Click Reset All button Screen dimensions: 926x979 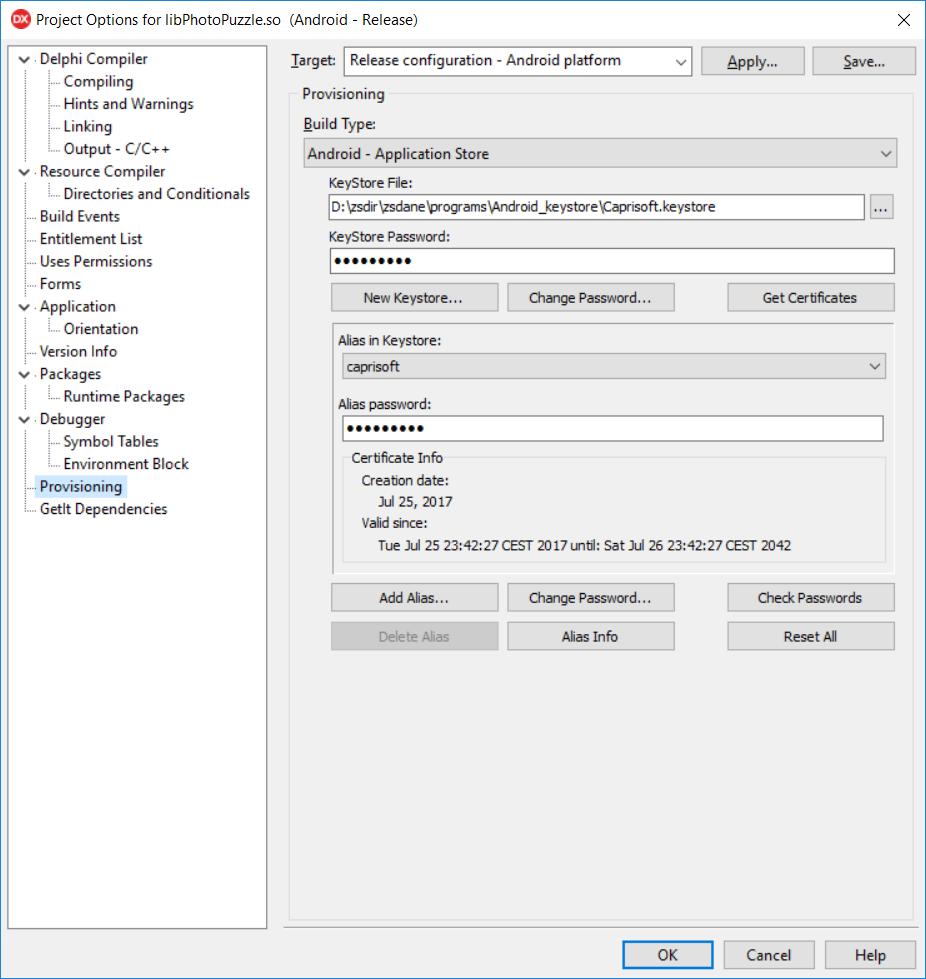point(810,636)
